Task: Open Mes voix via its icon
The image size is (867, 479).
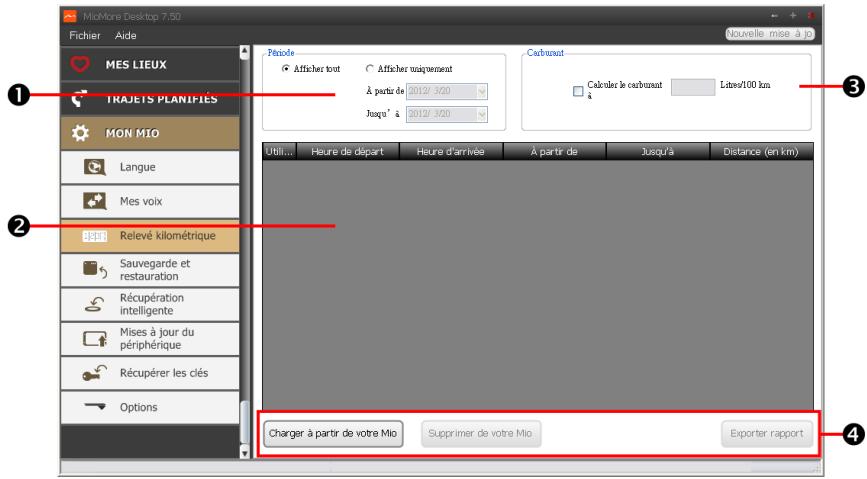Action: (90, 201)
